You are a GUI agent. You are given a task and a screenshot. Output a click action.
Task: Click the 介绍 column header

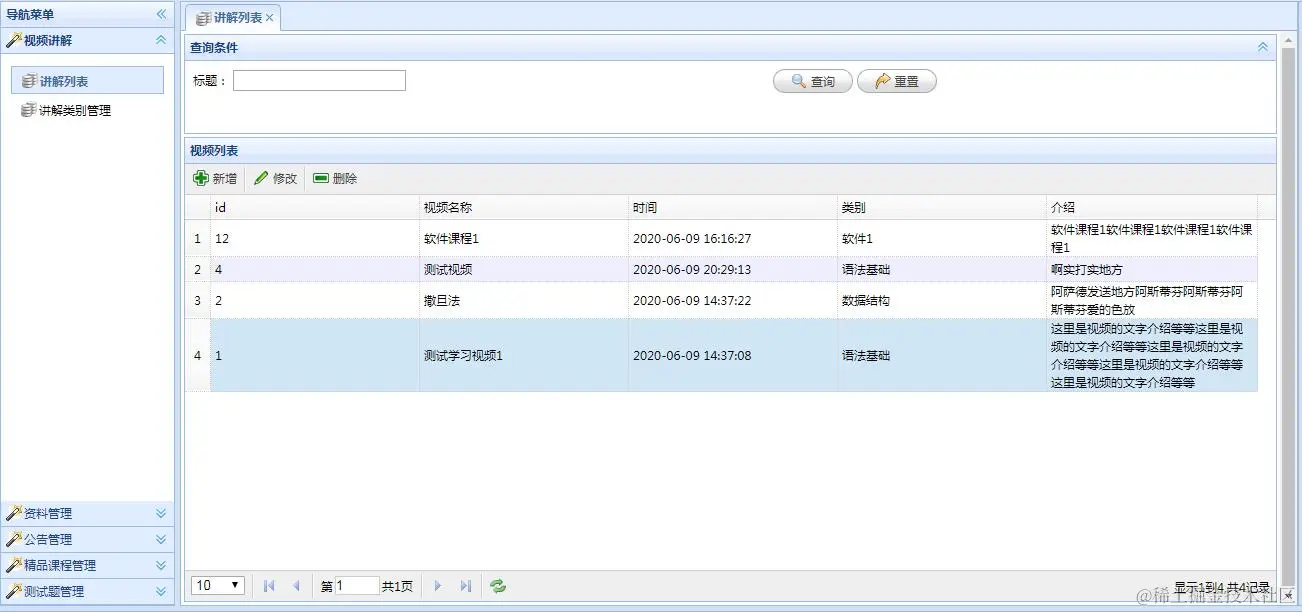point(1152,207)
